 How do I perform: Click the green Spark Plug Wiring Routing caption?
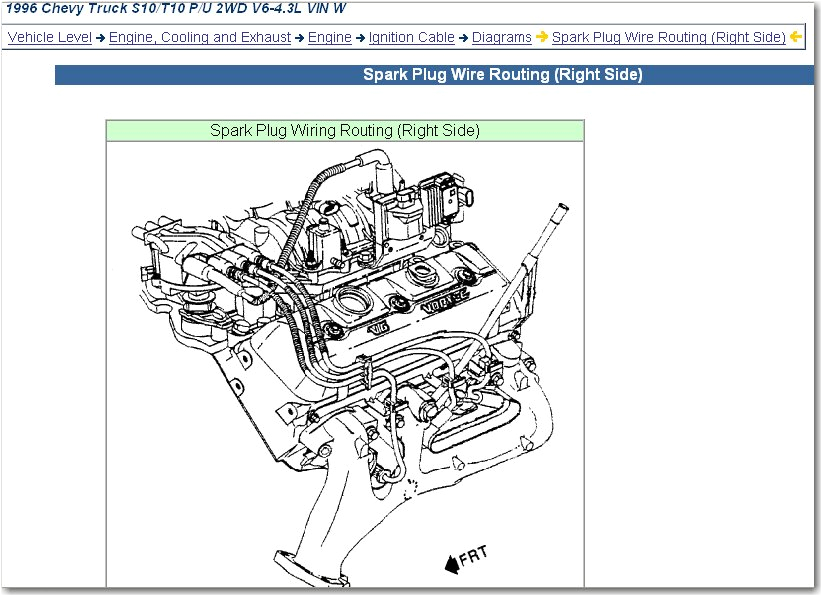[x=345, y=131]
